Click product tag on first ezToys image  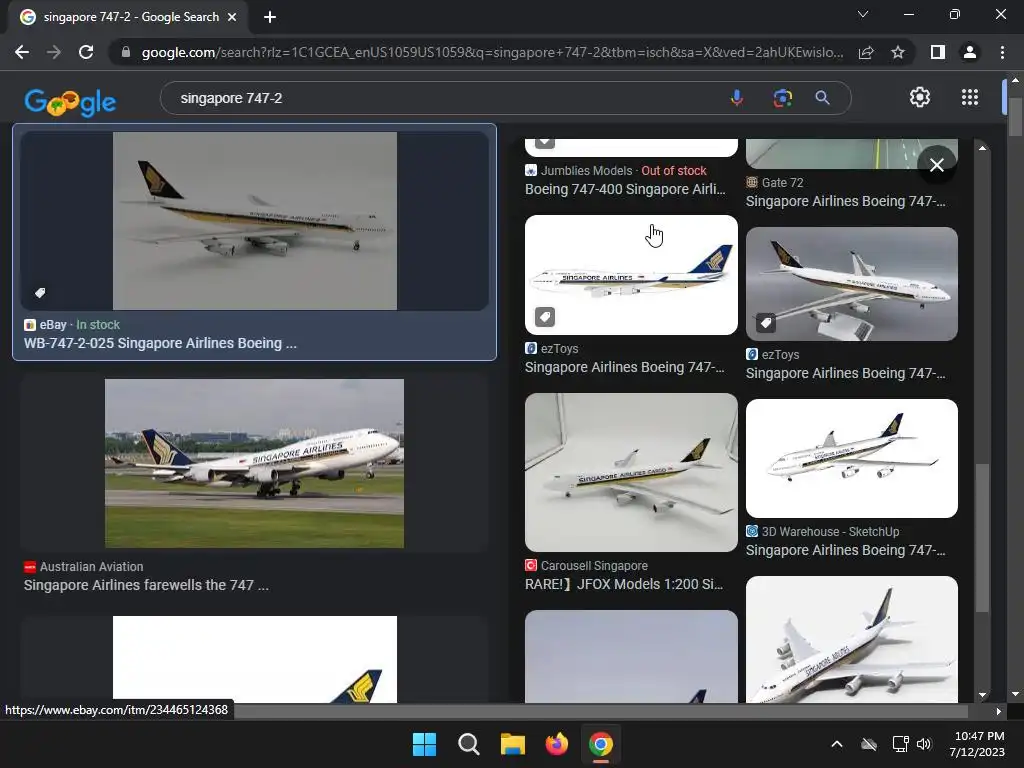545,317
